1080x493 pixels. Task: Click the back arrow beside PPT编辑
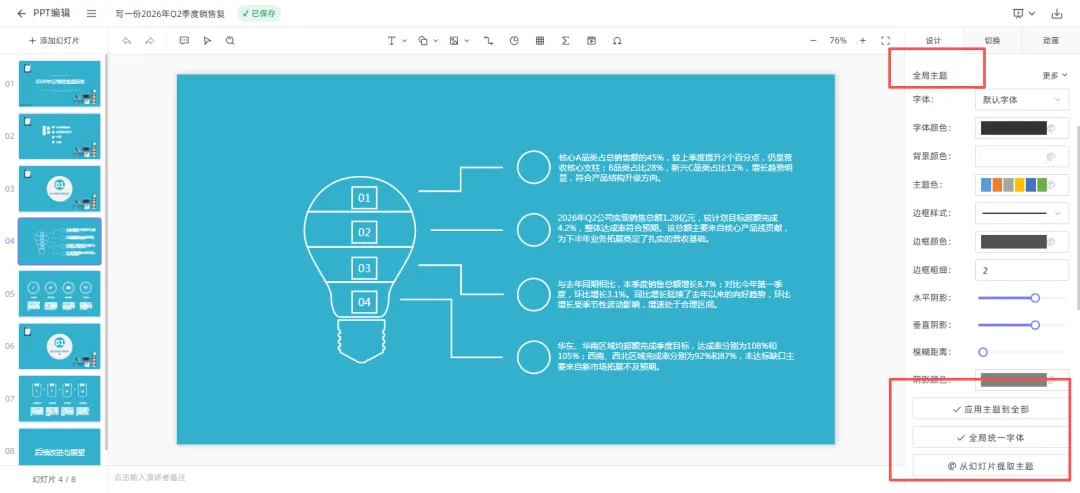coord(21,13)
